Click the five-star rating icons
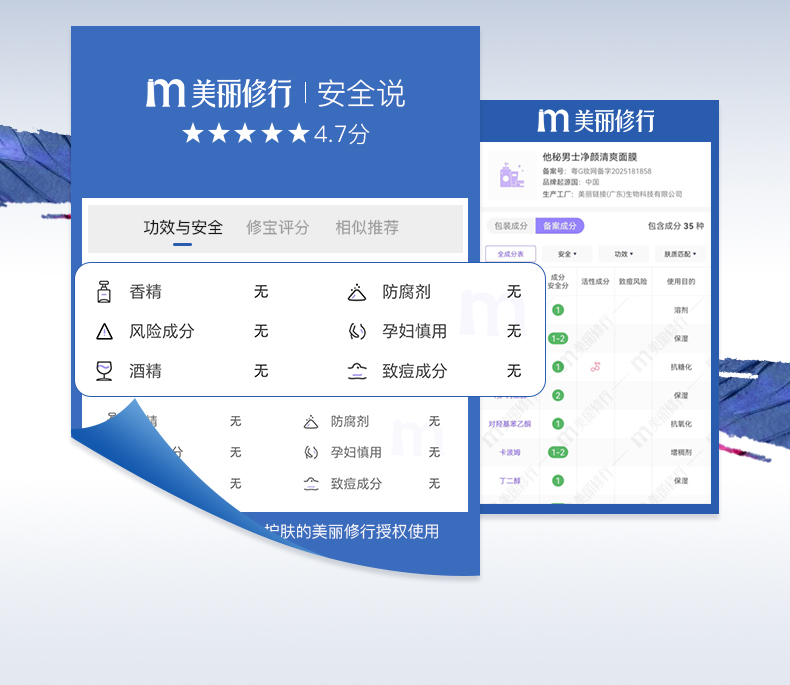The width and height of the screenshot is (790, 685). pos(245,133)
